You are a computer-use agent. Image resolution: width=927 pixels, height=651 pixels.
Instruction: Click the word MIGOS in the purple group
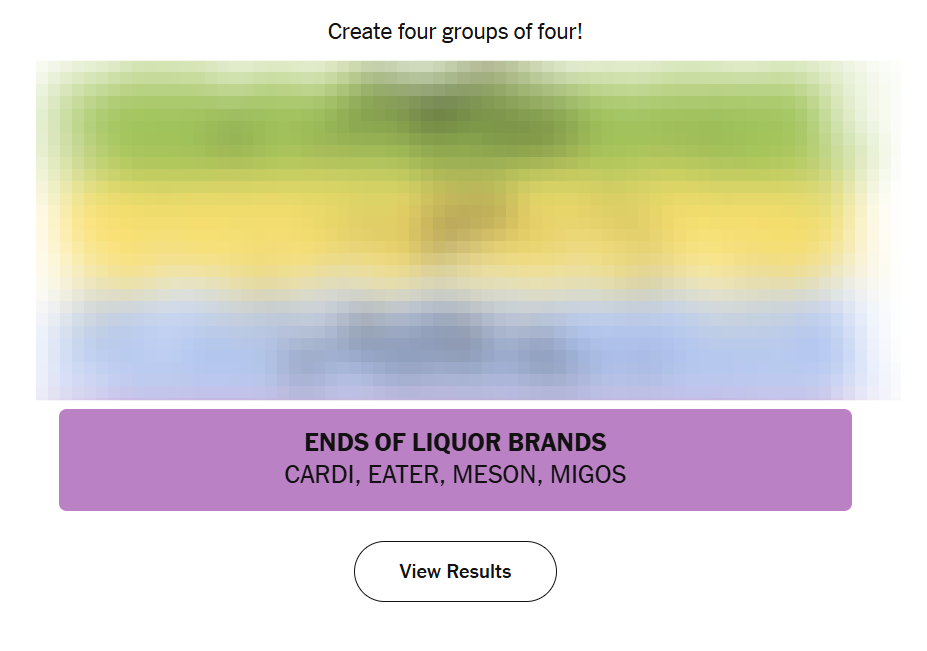[x=588, y=475]
